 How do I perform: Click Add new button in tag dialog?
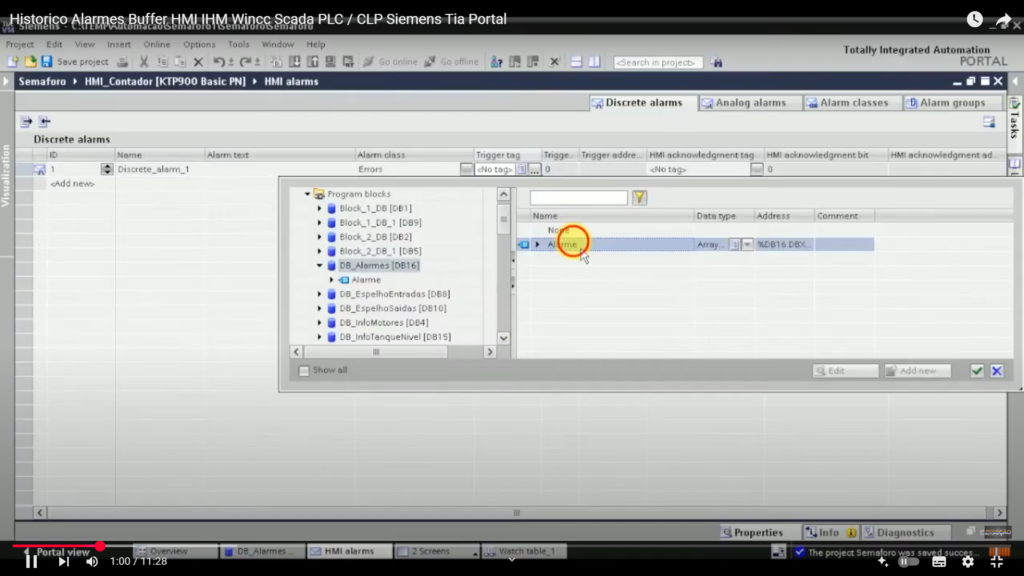tap(918, 371)
